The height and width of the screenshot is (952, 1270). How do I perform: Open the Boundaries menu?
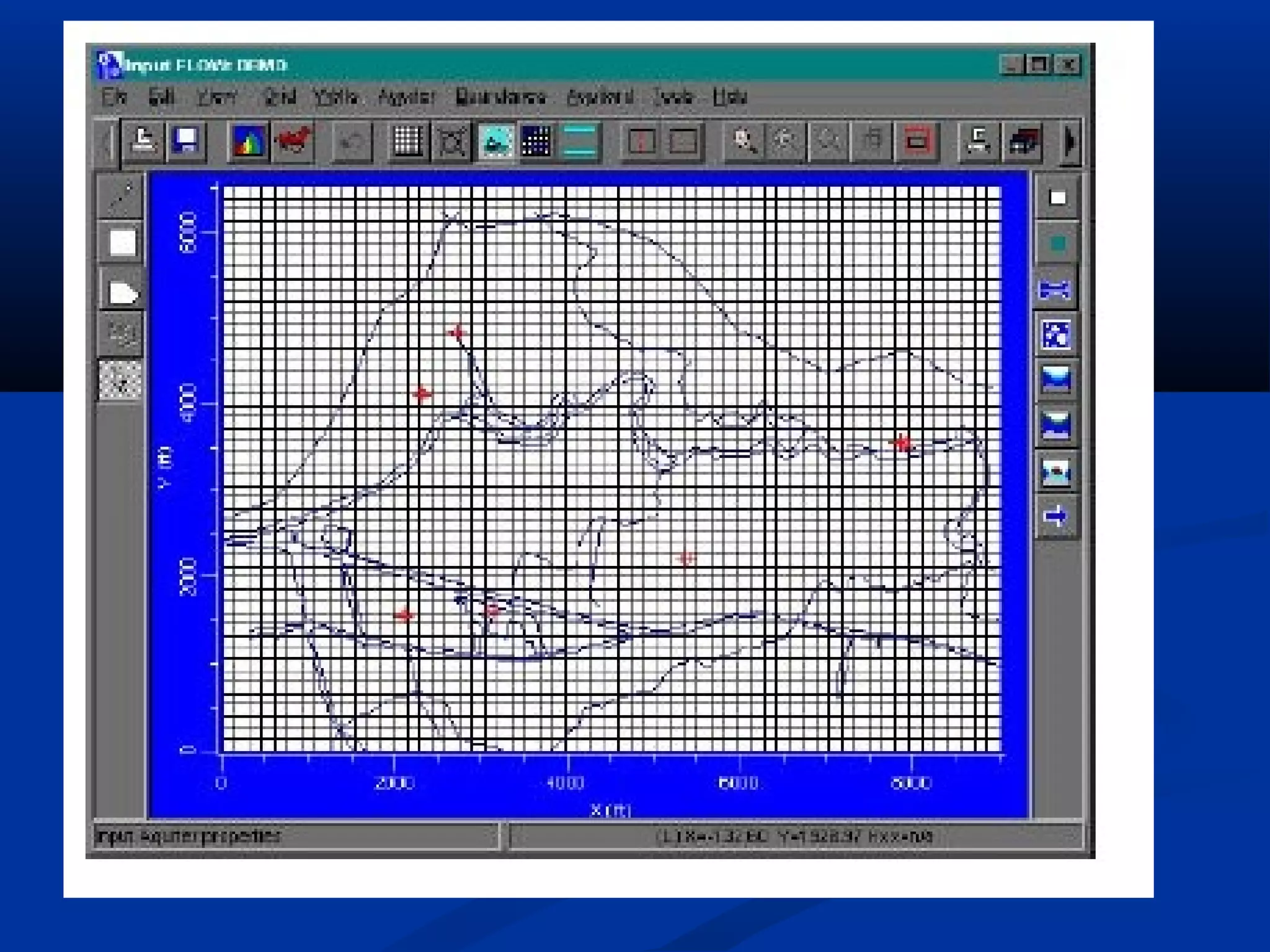point(500,97)
